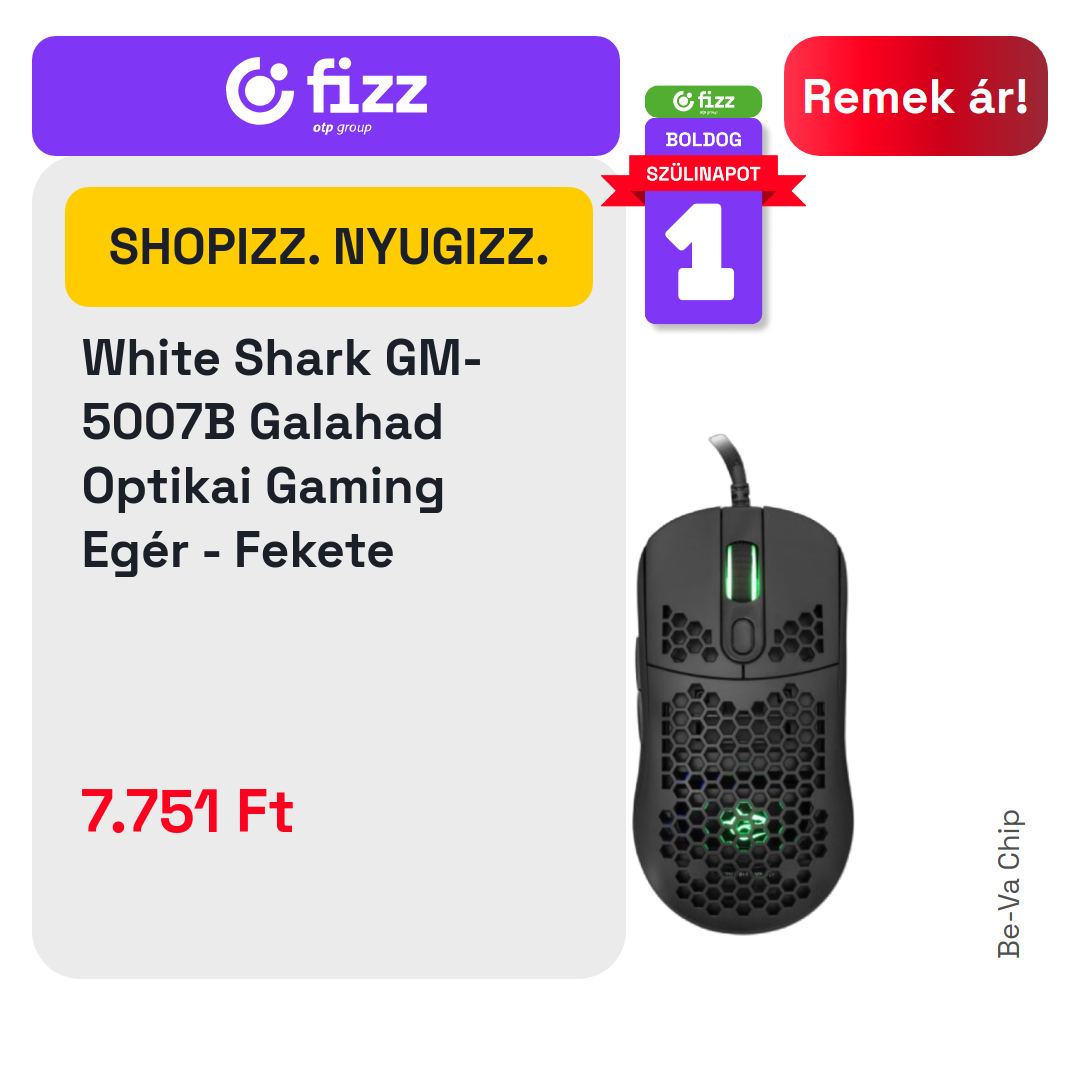Click the glowing green logo on mouse body

pyautogui.click(x=742, y=822)
